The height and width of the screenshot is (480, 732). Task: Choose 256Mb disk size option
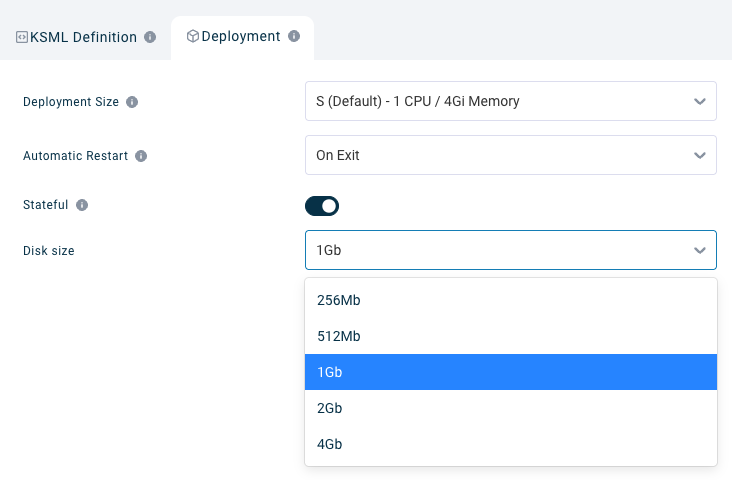[510, 300]
